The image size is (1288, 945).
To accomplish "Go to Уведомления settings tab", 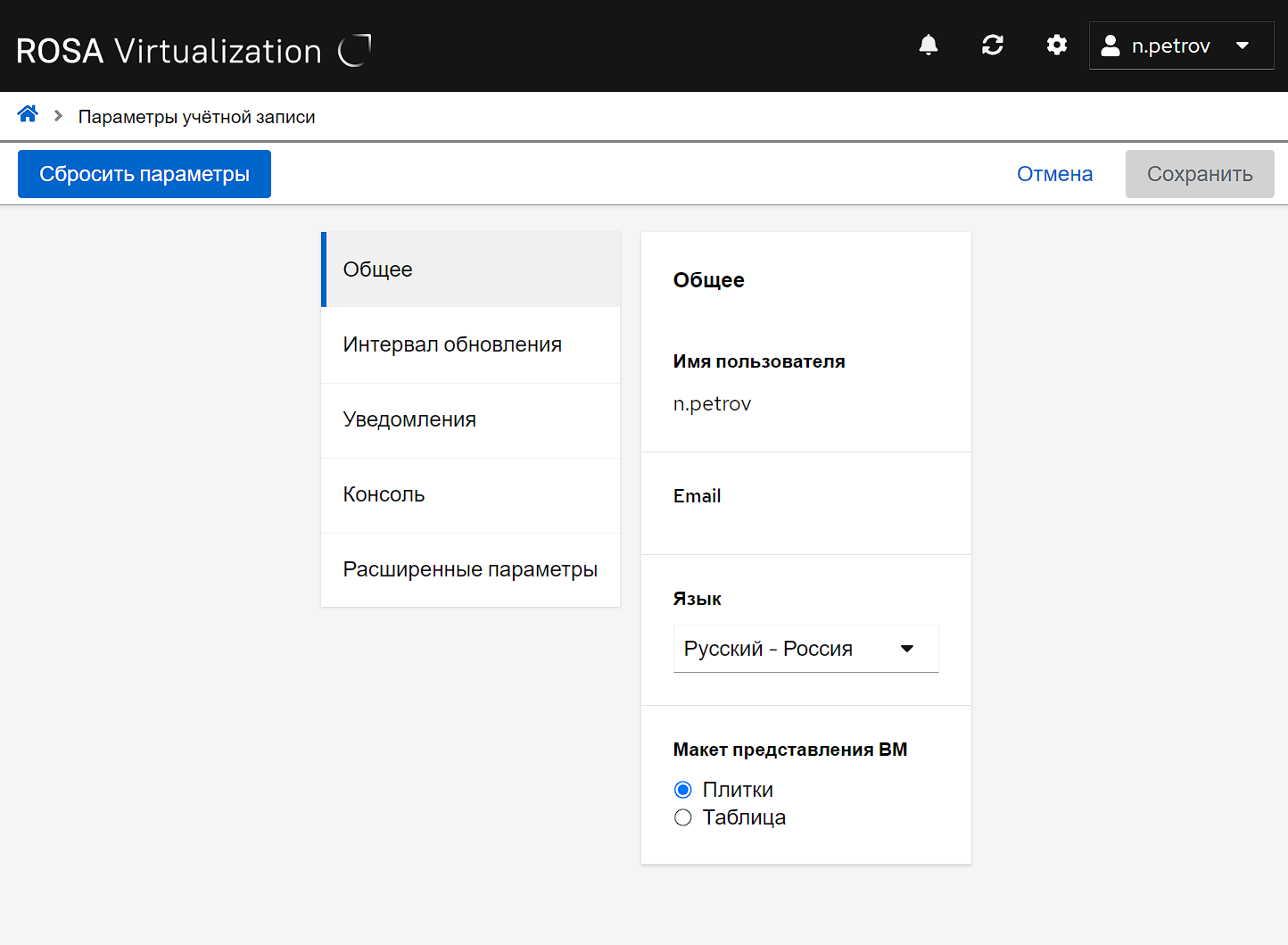I will coord(471,419).
